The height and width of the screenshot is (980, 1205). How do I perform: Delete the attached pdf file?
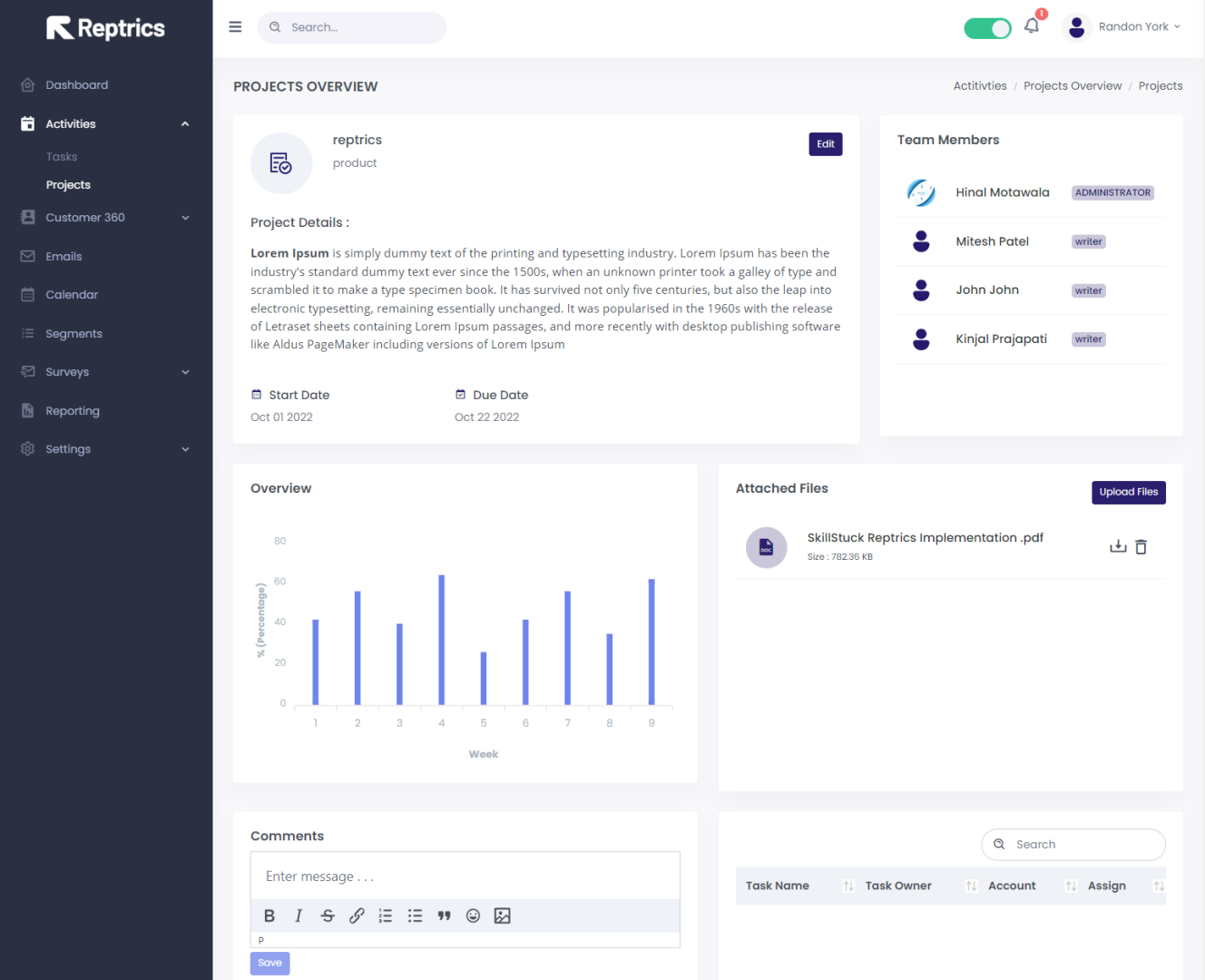pos(1141,546)
